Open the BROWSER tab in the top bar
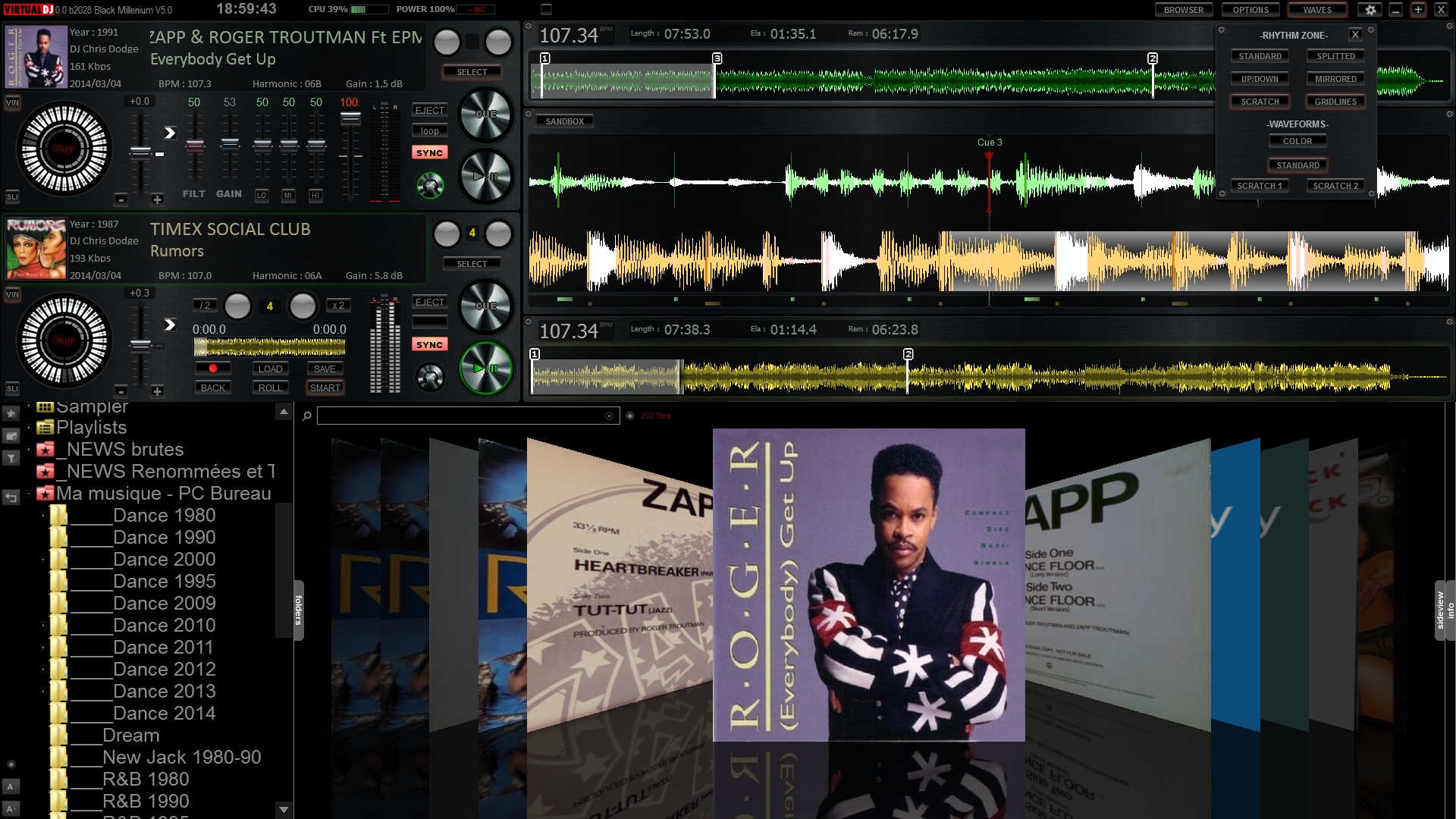This screenshot has width=1456, height=819. 1184,10
